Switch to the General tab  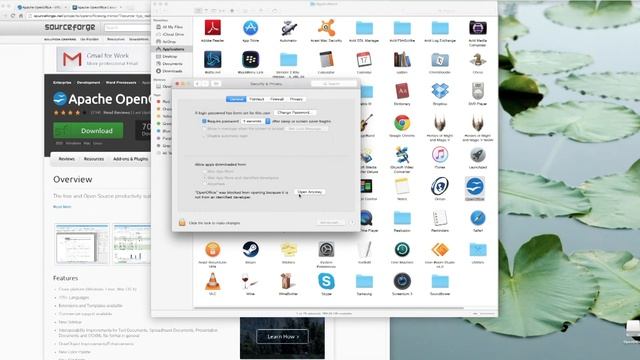[236, 99]
